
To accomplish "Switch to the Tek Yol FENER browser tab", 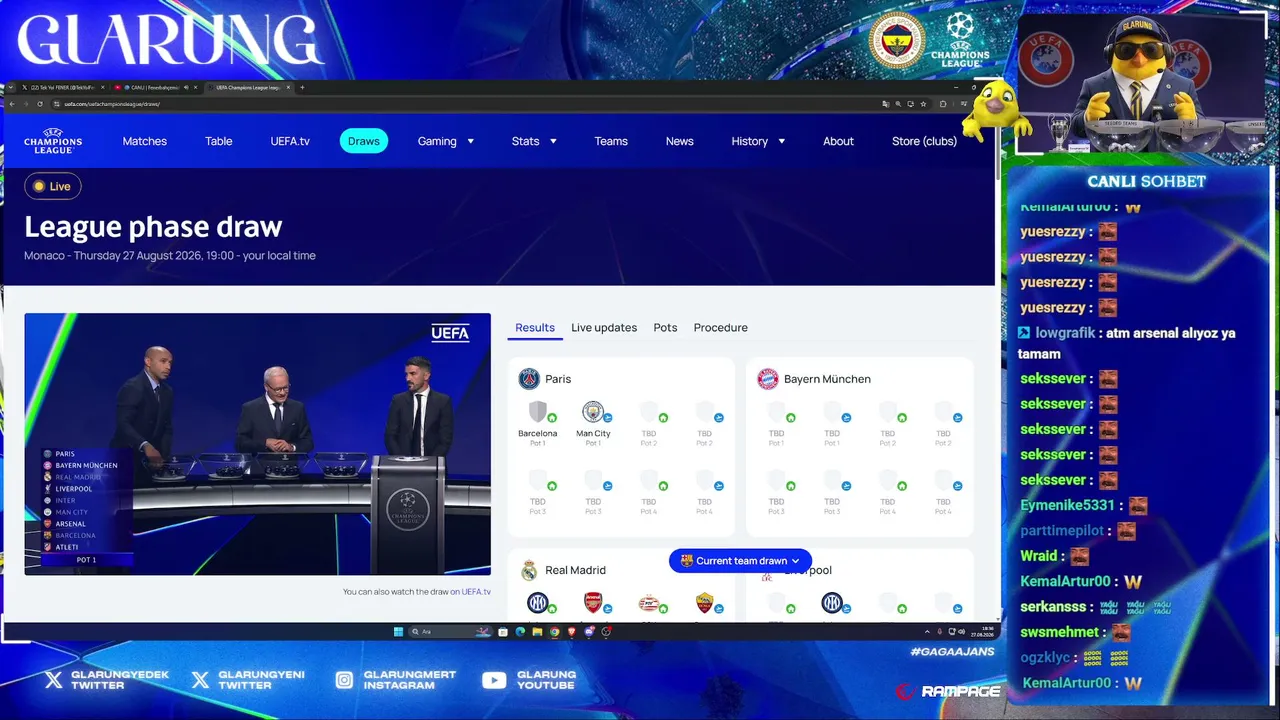I will [x=63, y=87].
